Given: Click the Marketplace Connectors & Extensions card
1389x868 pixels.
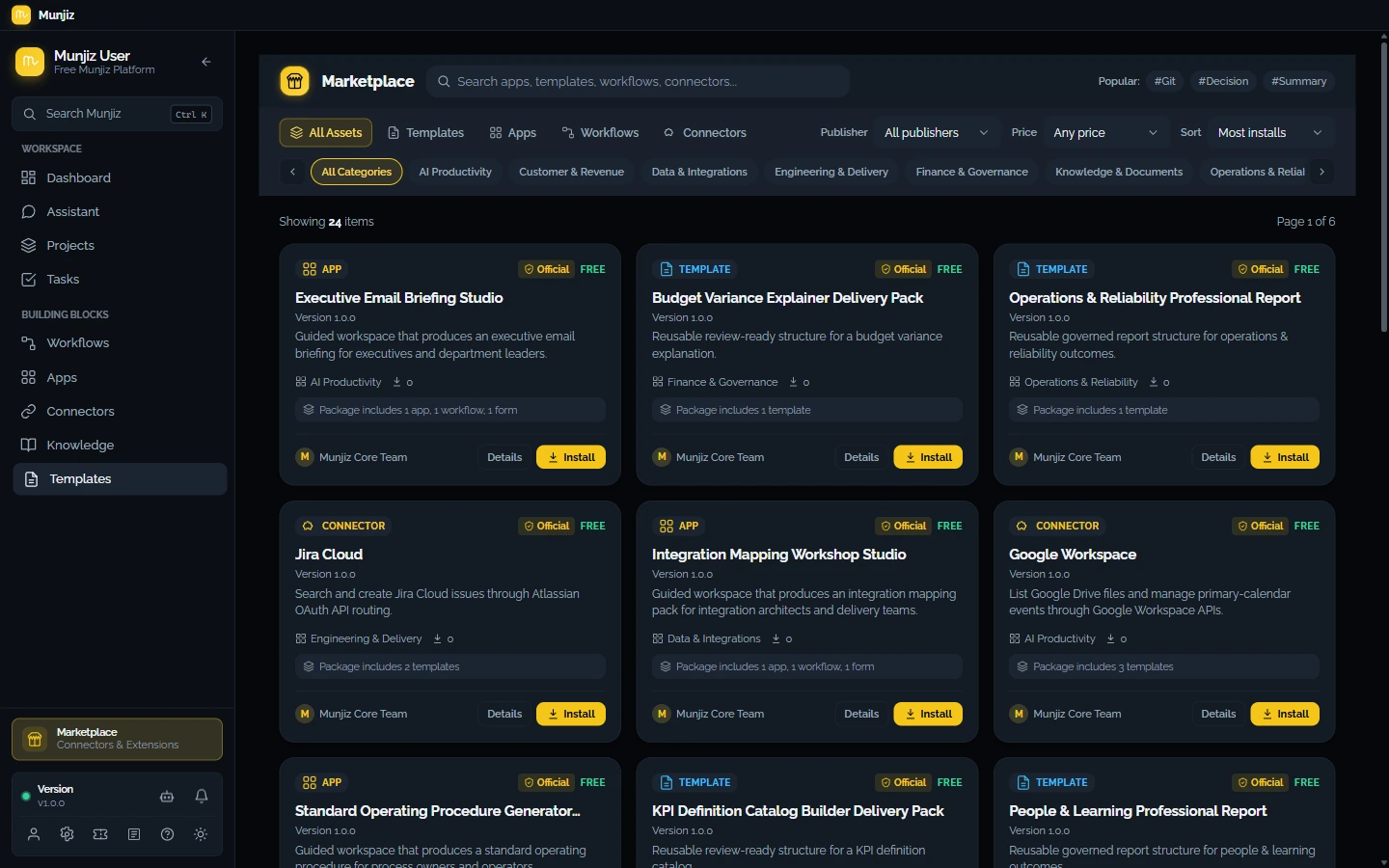Looking at the screenshot, I should (117, 739).
